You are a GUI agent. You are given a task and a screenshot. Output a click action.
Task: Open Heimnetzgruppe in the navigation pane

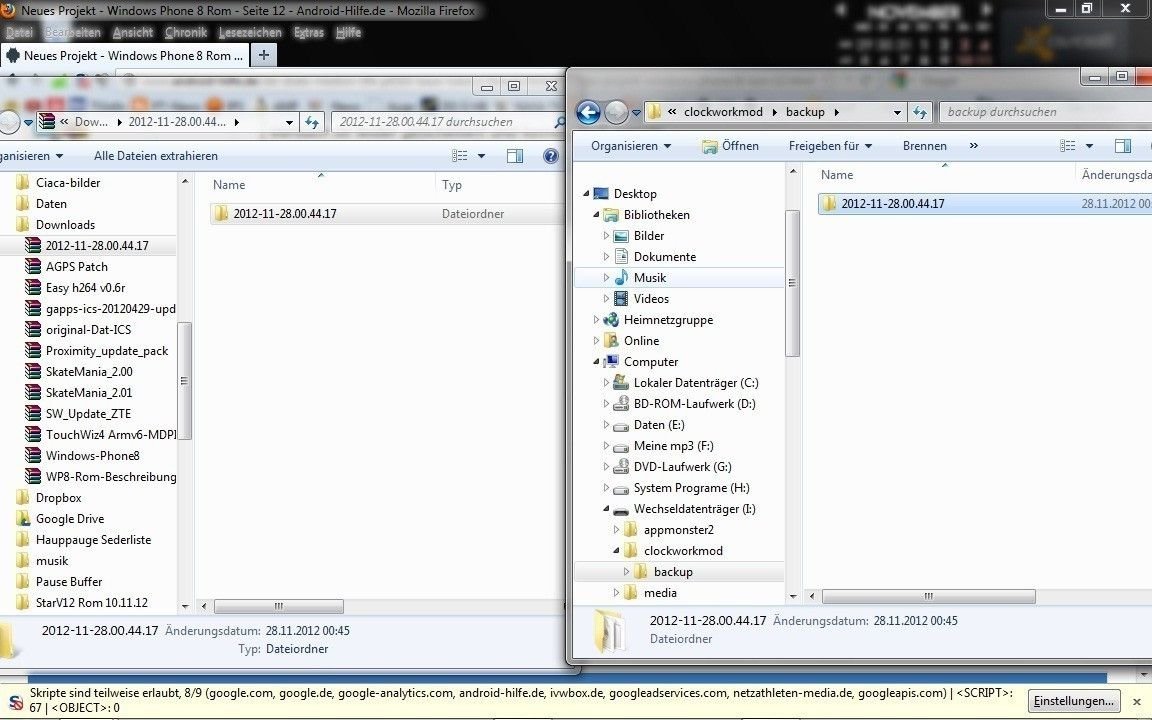668,320
